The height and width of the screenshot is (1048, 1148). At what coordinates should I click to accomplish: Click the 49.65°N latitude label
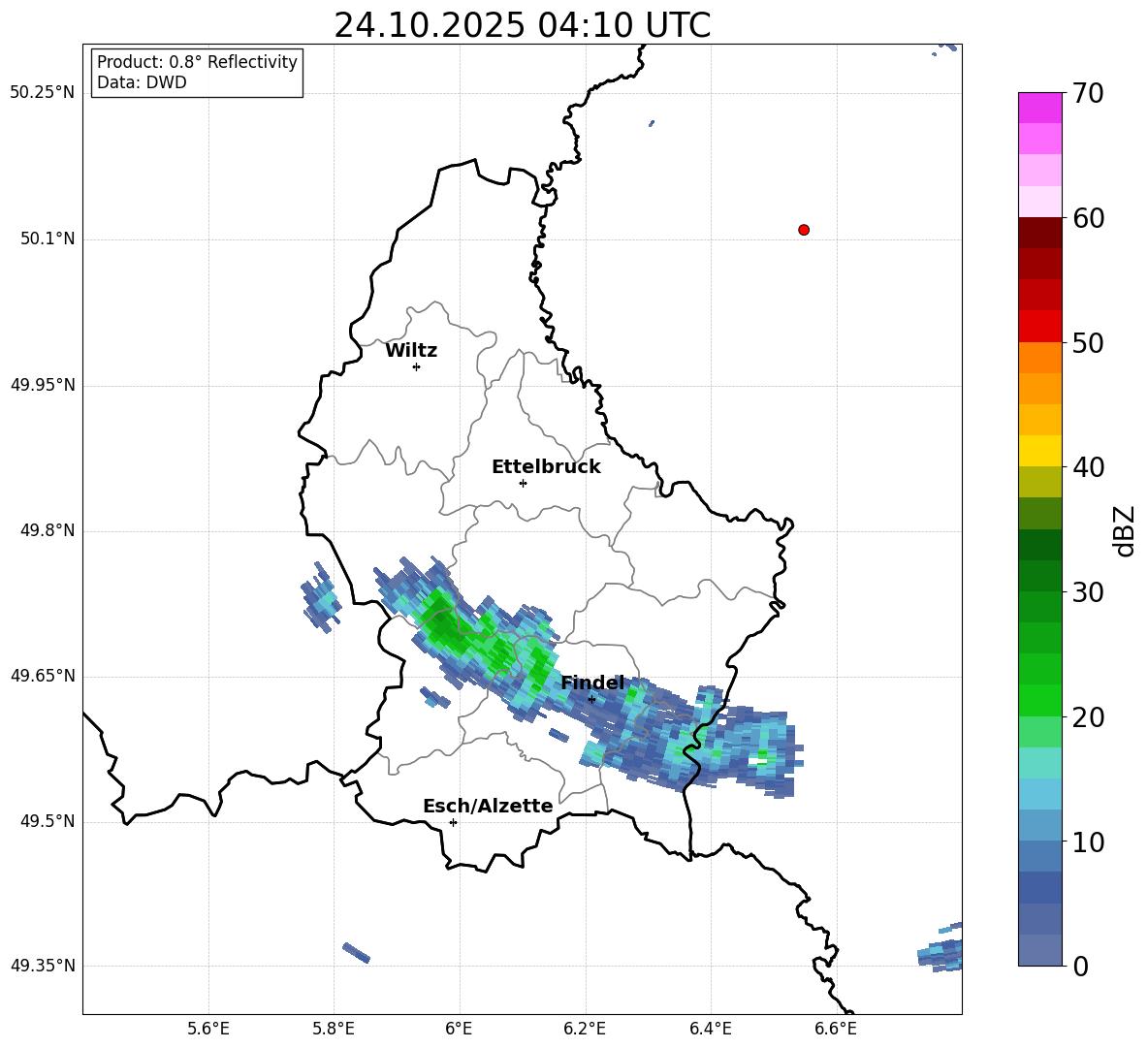tap(43, 675)
